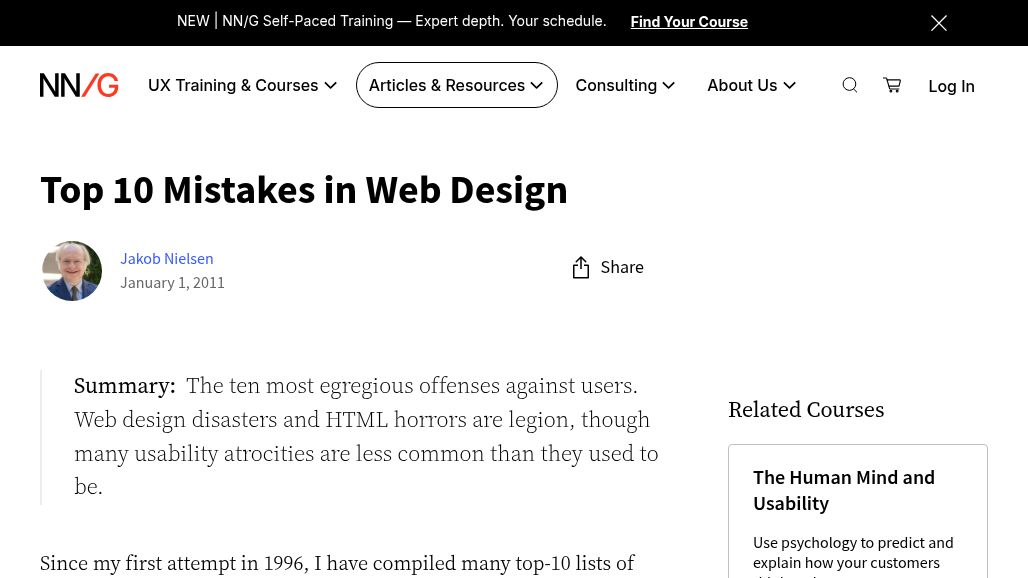Click the Top 10 Mistakes article title

tap(304, 189)
